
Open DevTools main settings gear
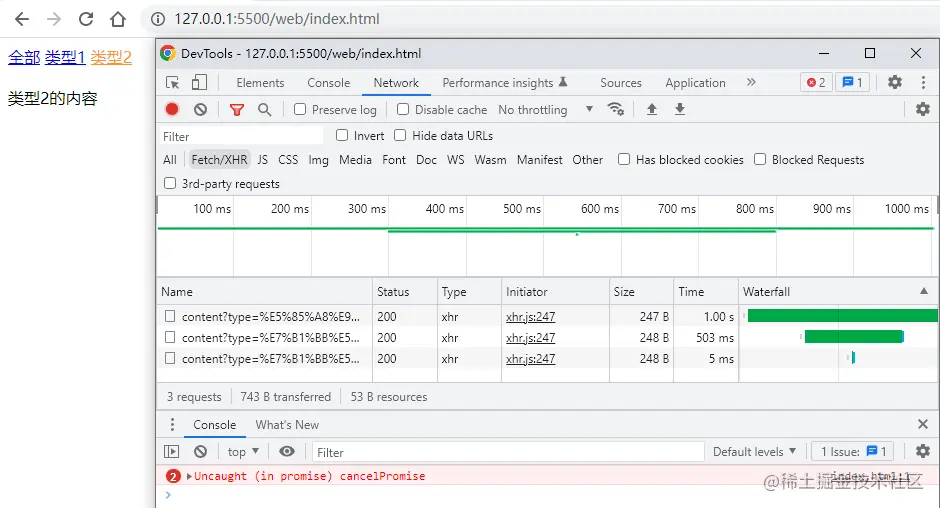tap(894, 82)
